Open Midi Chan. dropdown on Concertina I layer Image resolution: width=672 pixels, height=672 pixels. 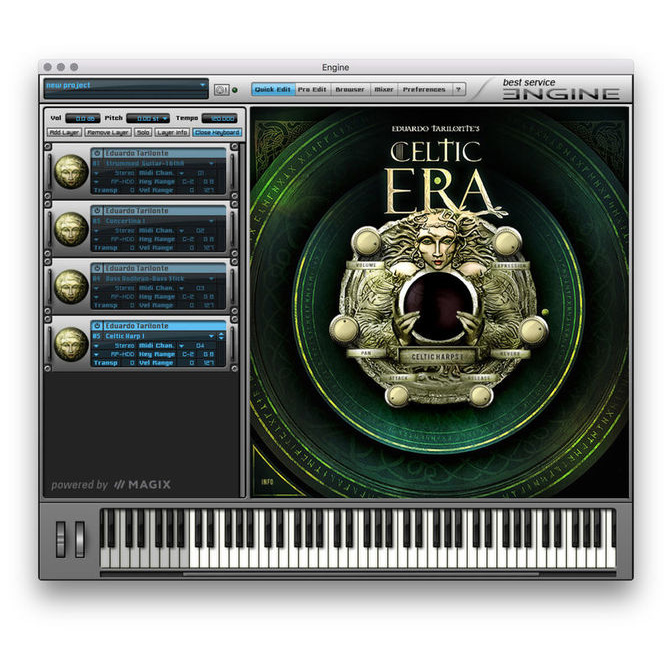pos(181,231)
